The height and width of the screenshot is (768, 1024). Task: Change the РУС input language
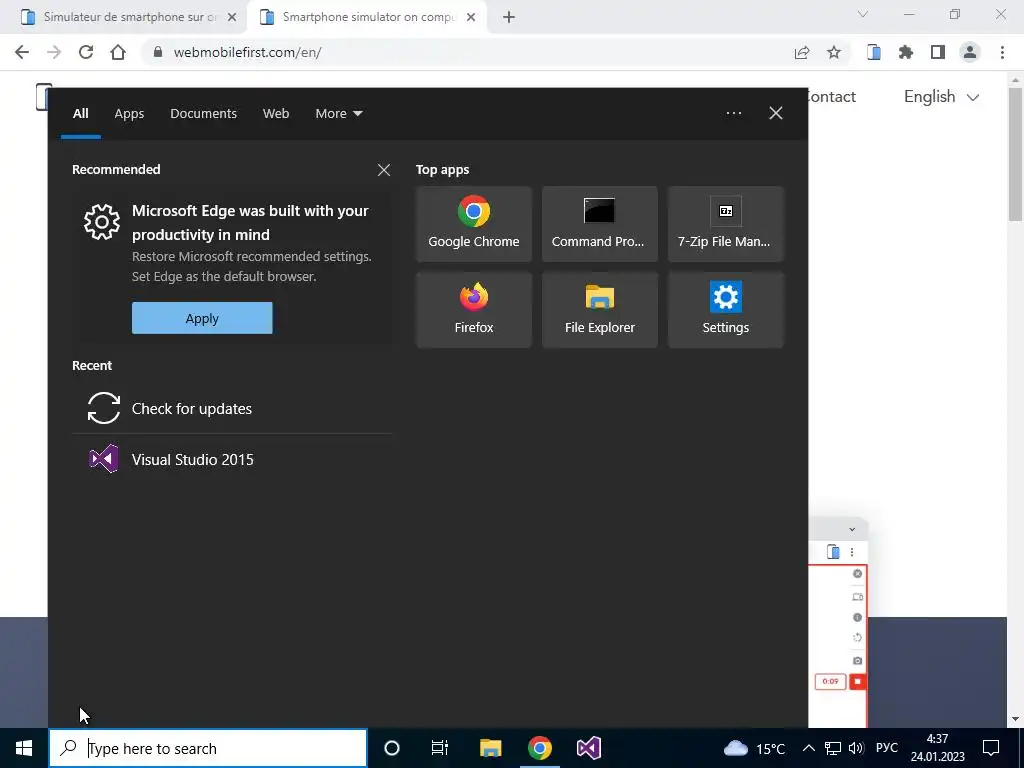[887, 748]
